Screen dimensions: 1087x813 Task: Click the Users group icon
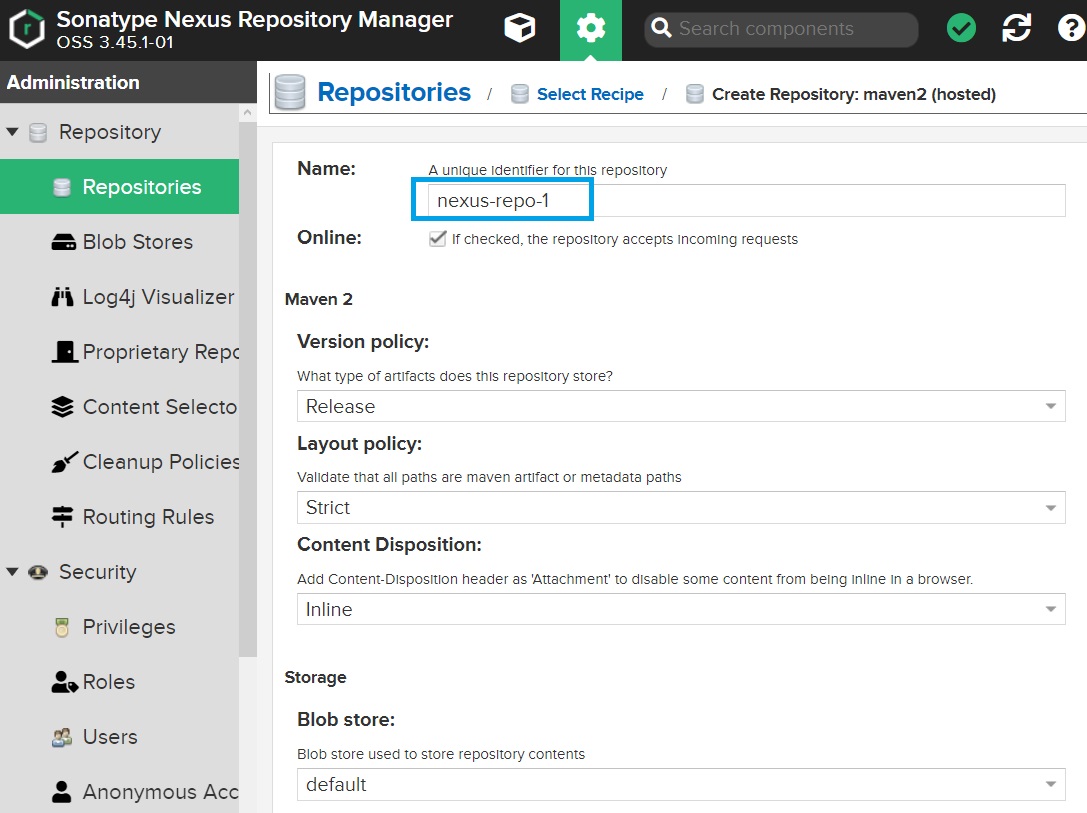point(62,737)
